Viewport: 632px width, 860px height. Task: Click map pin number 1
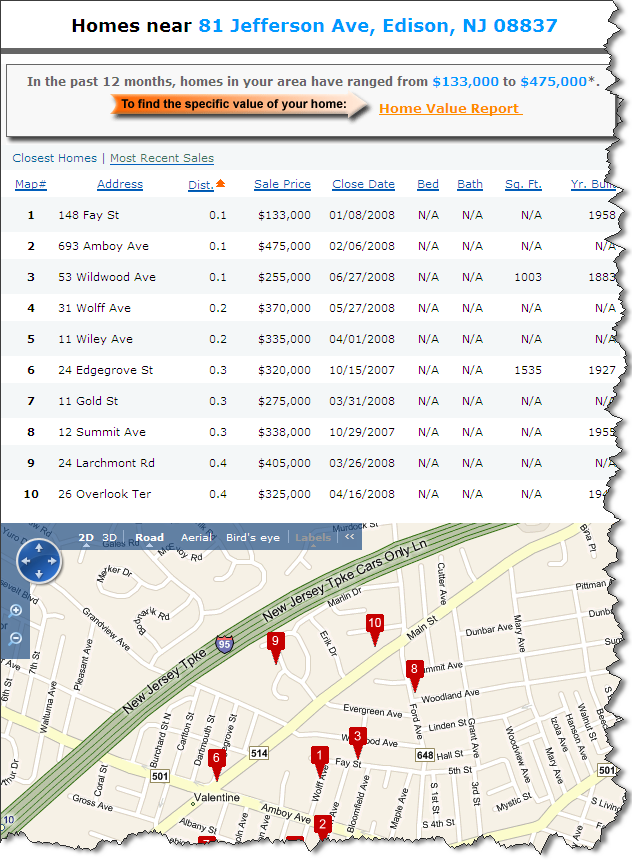(320, 760)
